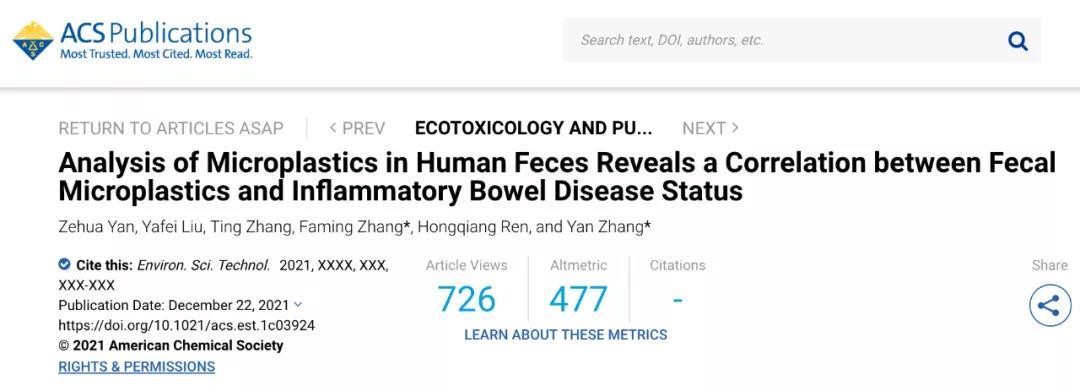Open RIGHTS & PERMISSIONS link
Screen dimensions: 1080x386
tap(136, 367)
